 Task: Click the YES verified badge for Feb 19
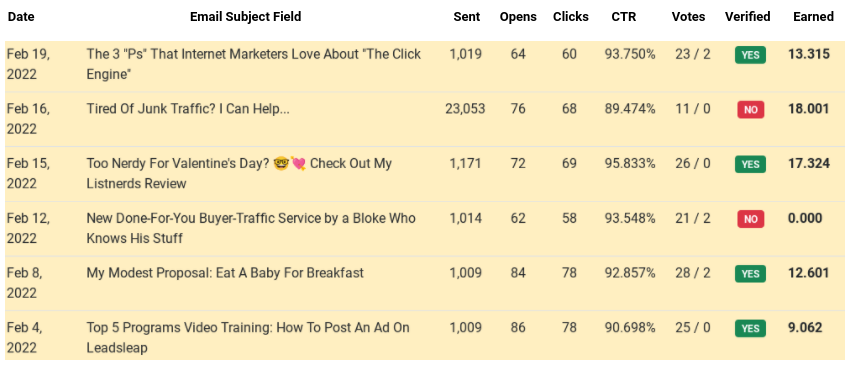pyautogui.click(x=750, y=55)
